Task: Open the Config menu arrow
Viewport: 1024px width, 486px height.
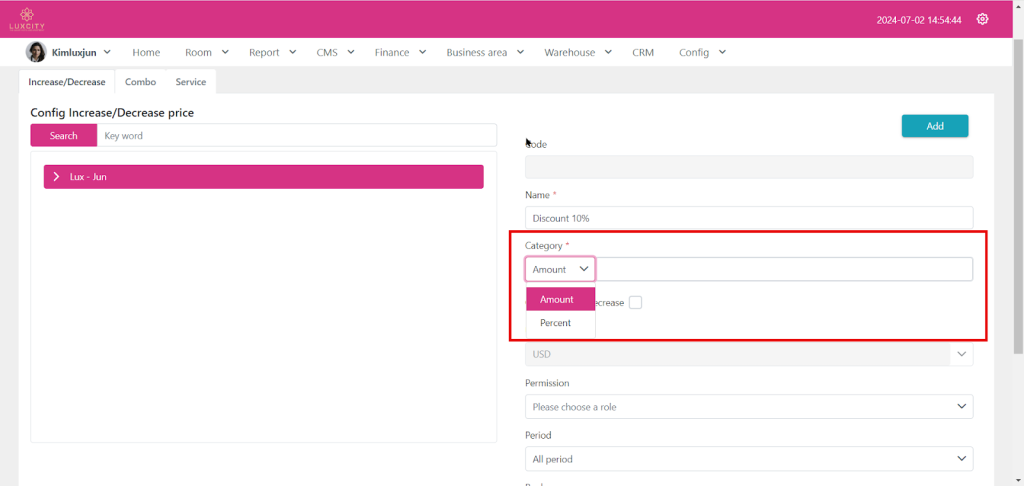Action: [721, 52]
